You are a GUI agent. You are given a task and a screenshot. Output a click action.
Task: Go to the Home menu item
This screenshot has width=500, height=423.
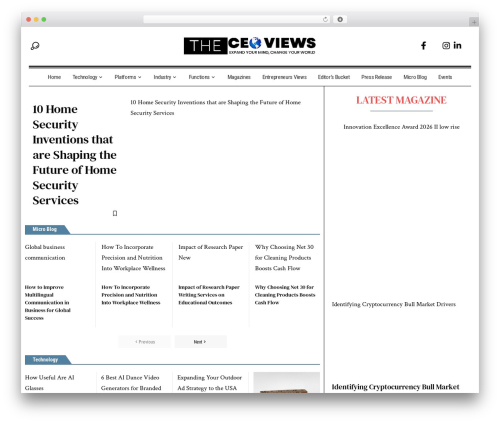[54, 77]
